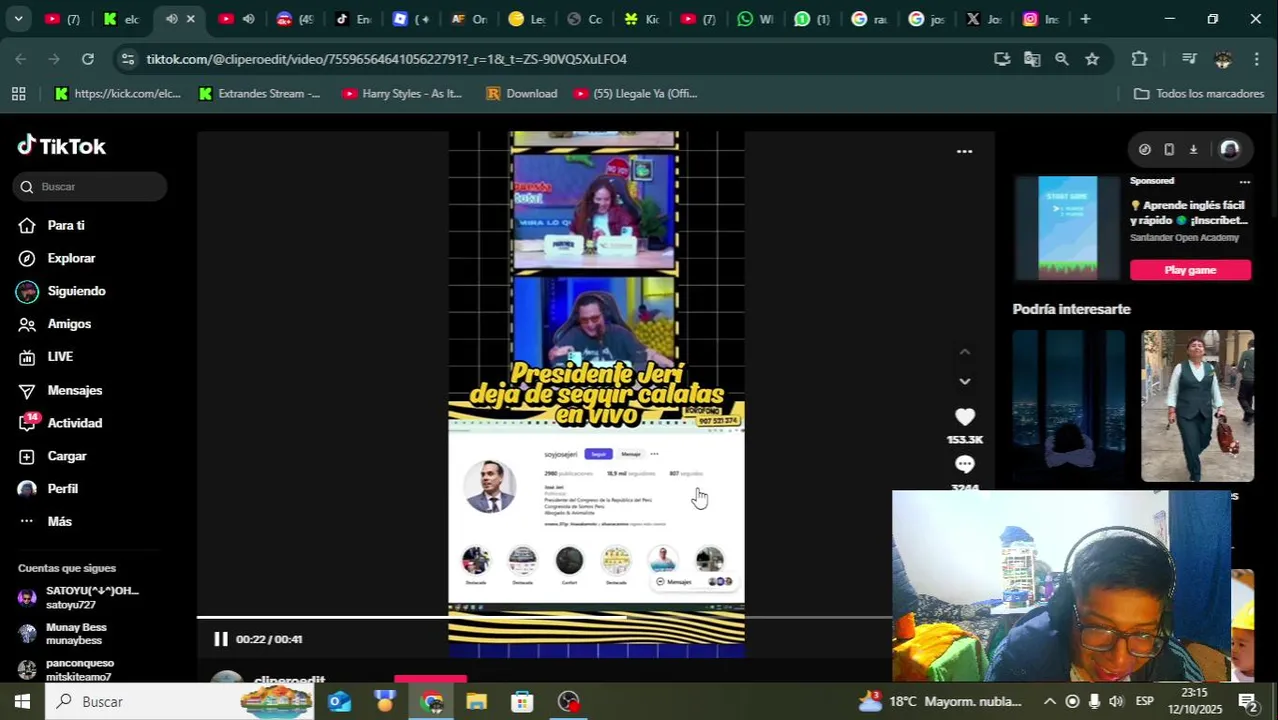This screenshot has height=720, width=1278.
Task: Open Aprende inglés fácil ad title
Action: tap(1190, 212)
